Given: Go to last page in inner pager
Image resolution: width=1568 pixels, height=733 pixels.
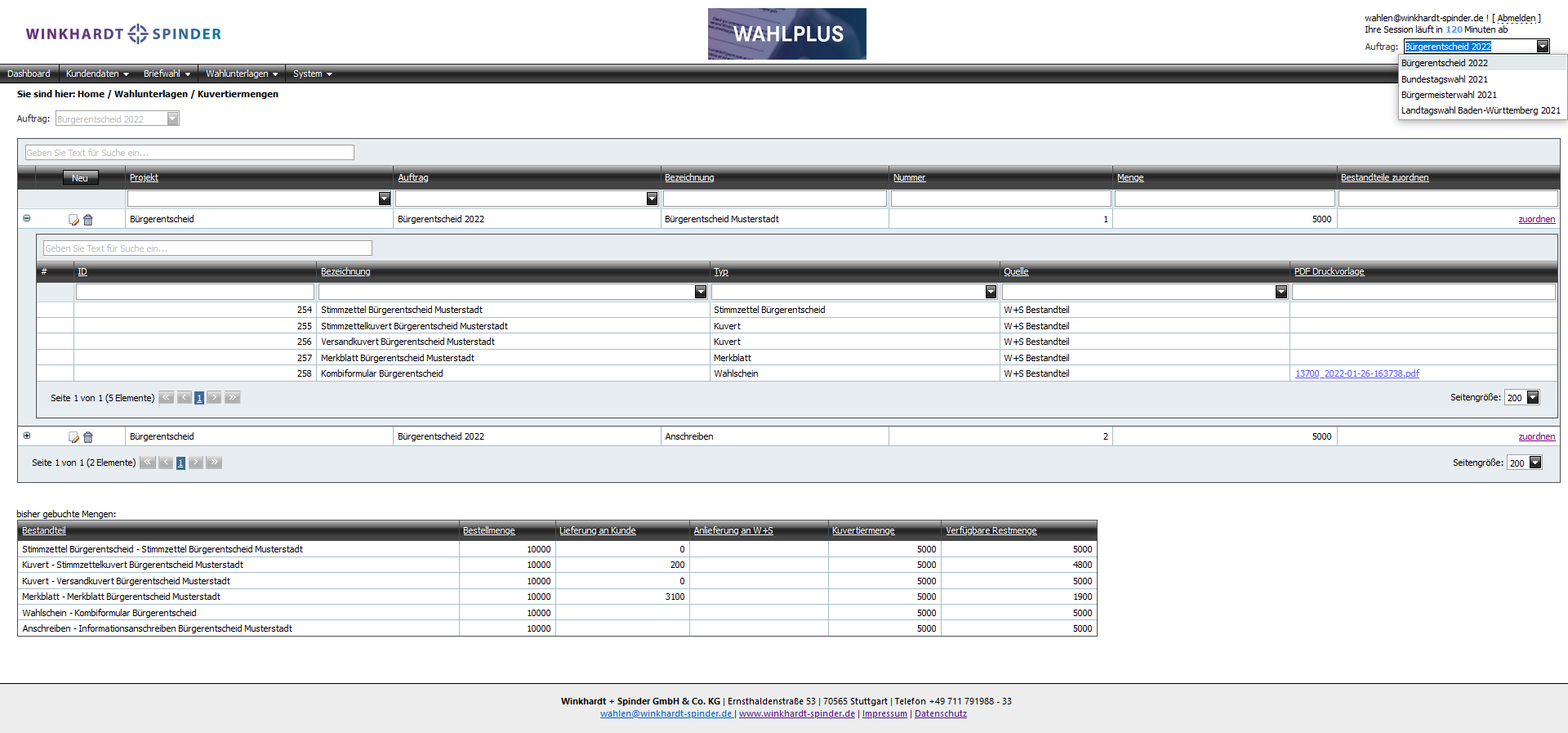Looking at the screenshot, I should point(233,398).
